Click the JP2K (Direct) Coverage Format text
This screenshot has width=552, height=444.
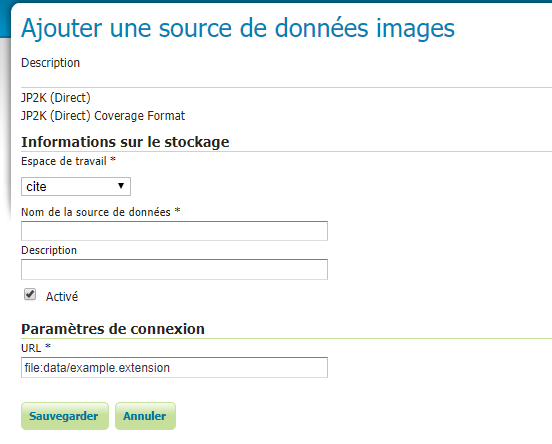point(103,116)
